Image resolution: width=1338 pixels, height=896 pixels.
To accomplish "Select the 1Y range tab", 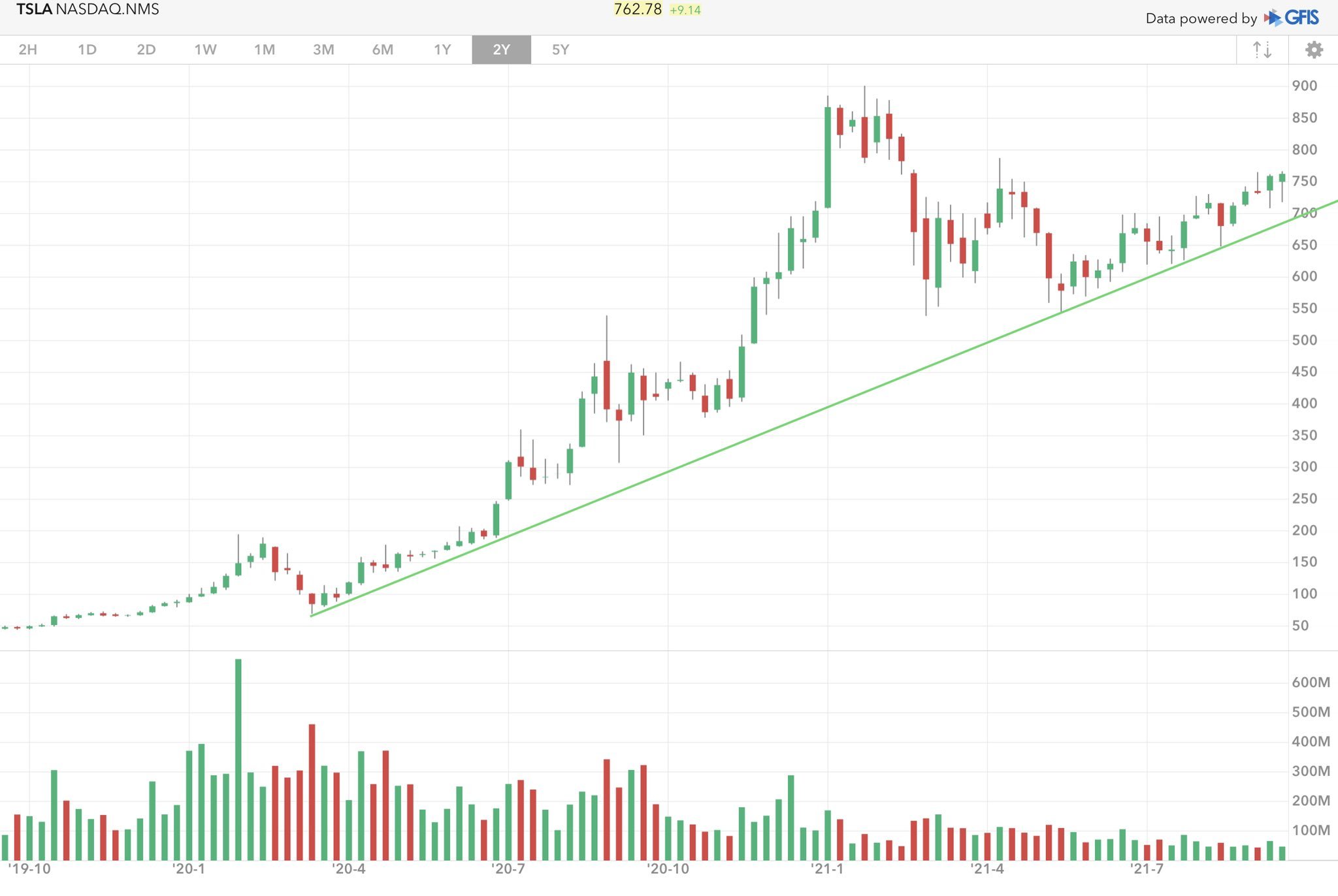I will tap(442, 50).
